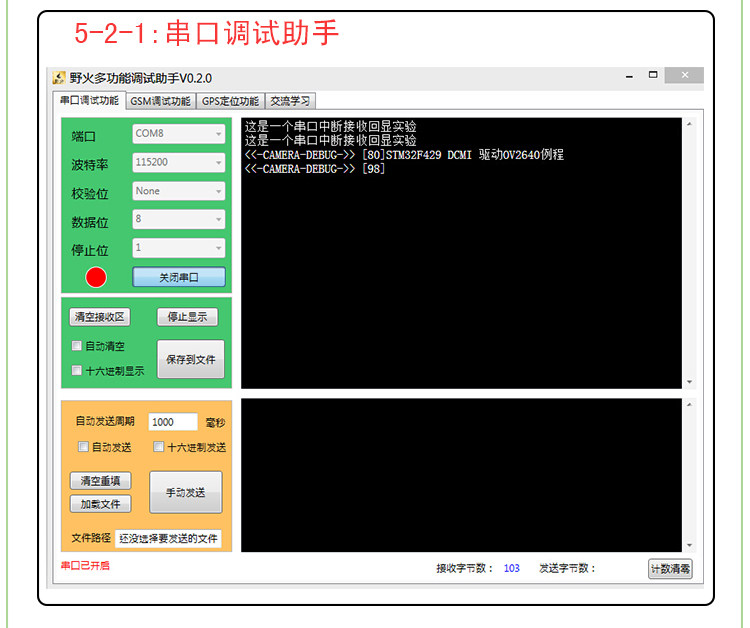Click the 接收字节数 value 103
Viewport: 750px width, 628px height.
coord(511,568)
